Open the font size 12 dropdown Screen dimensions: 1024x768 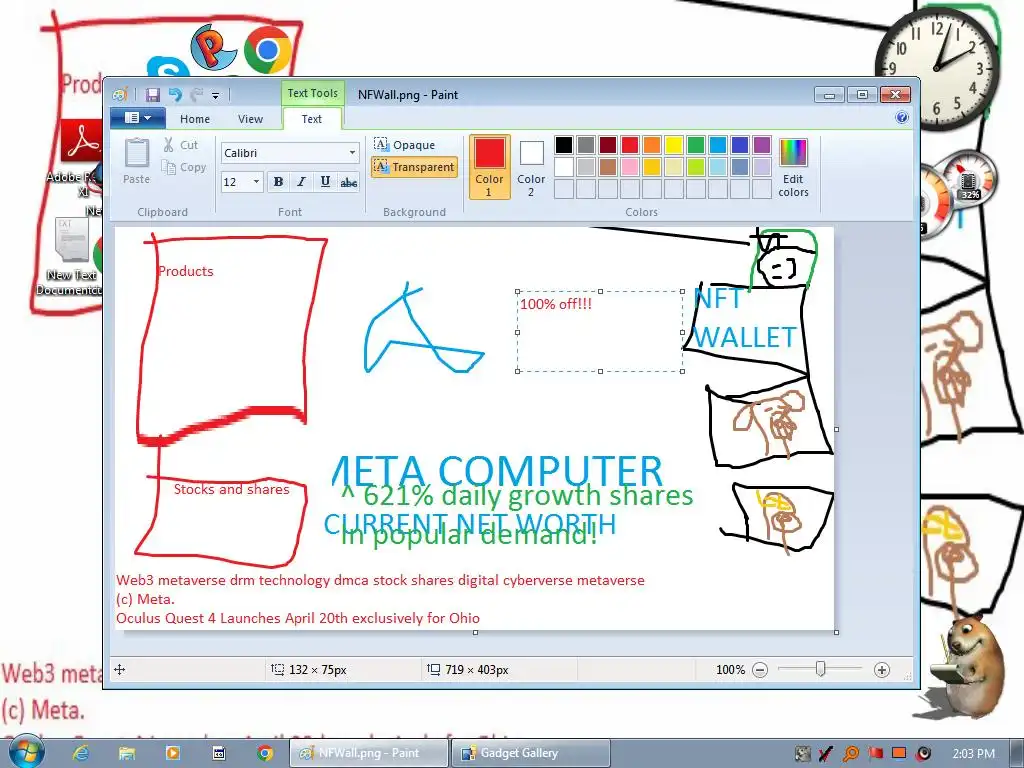pos(256,182)
